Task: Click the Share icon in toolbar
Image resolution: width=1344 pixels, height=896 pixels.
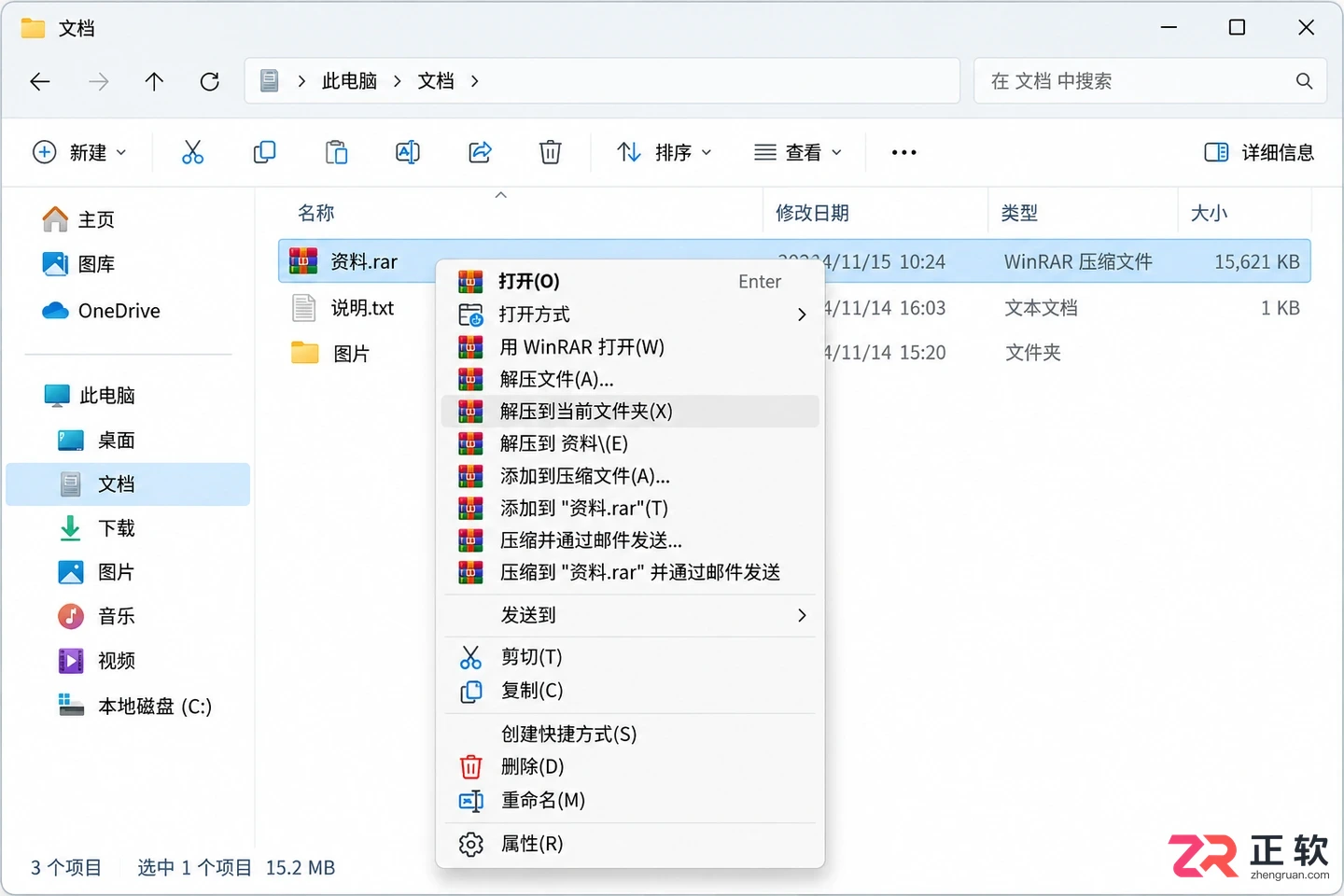Action: 480,152
